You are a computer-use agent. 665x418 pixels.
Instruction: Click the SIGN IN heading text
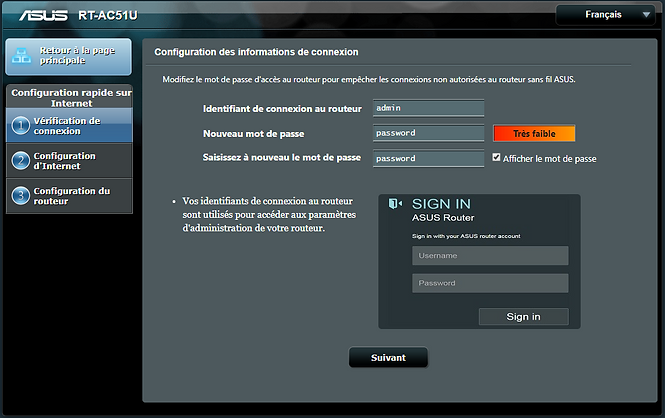point(441,204)
